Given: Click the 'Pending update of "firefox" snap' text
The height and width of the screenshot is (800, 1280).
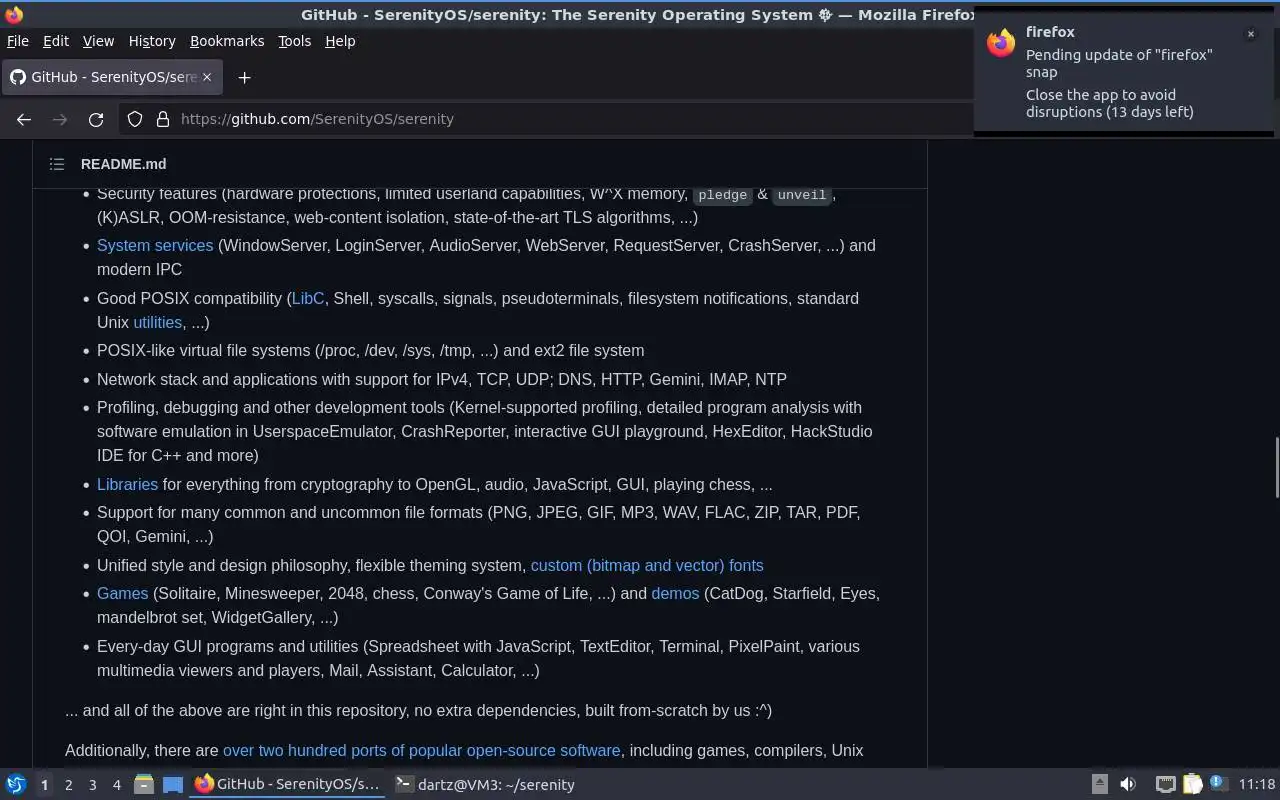Looking at the screenshot, I should [x=1119, y=63].
